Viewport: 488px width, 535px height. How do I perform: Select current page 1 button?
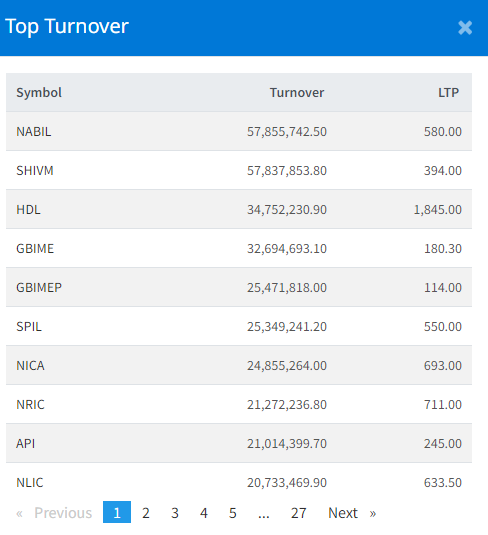[117, 512]
